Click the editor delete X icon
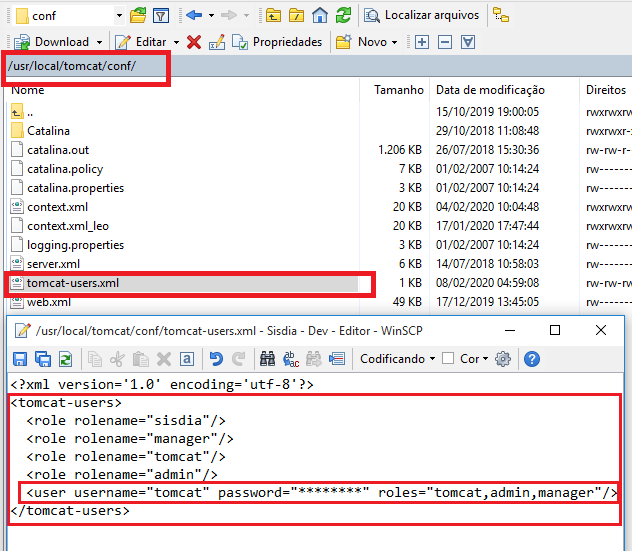The height and width of the screenshot is (551, 632). tap(164, 359)
